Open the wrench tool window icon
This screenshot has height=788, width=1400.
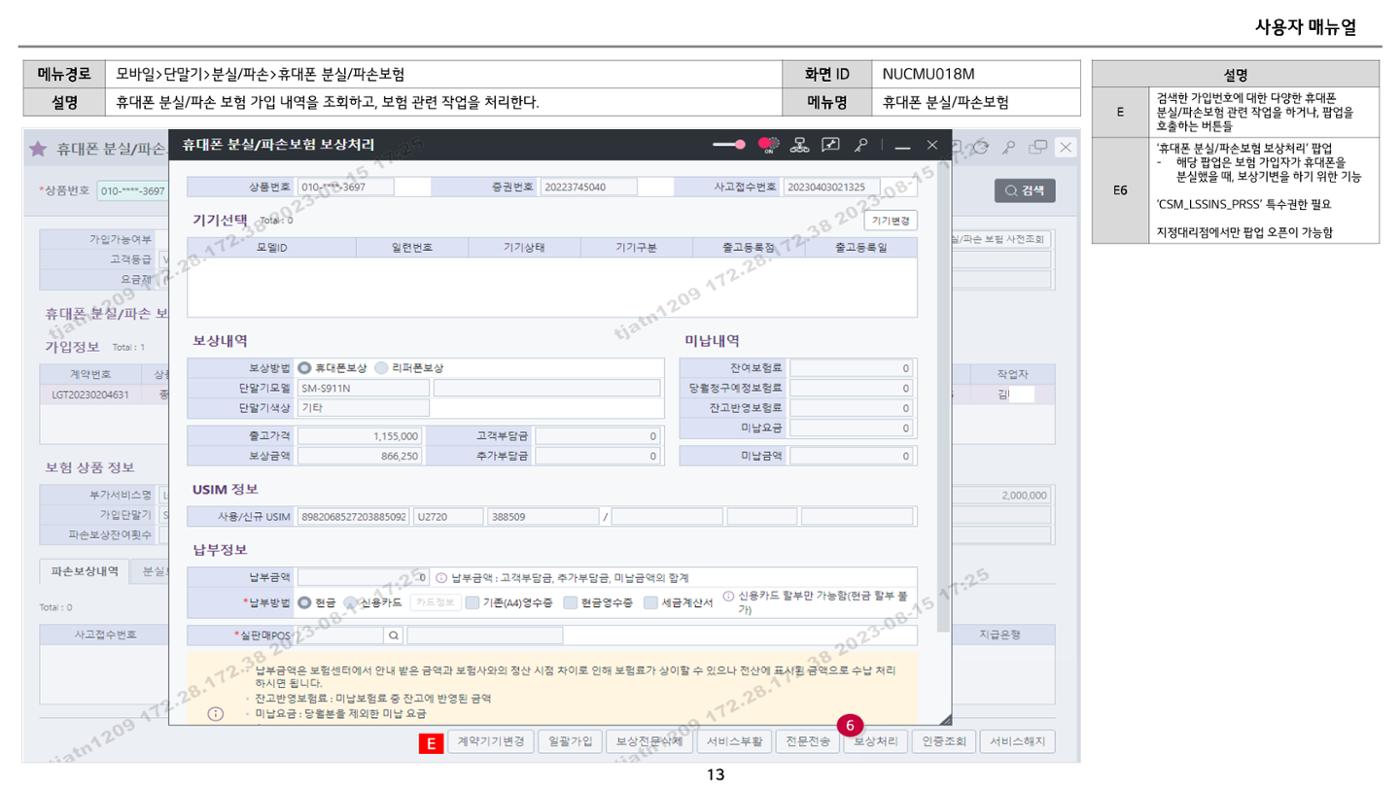[x=830, y=145]
